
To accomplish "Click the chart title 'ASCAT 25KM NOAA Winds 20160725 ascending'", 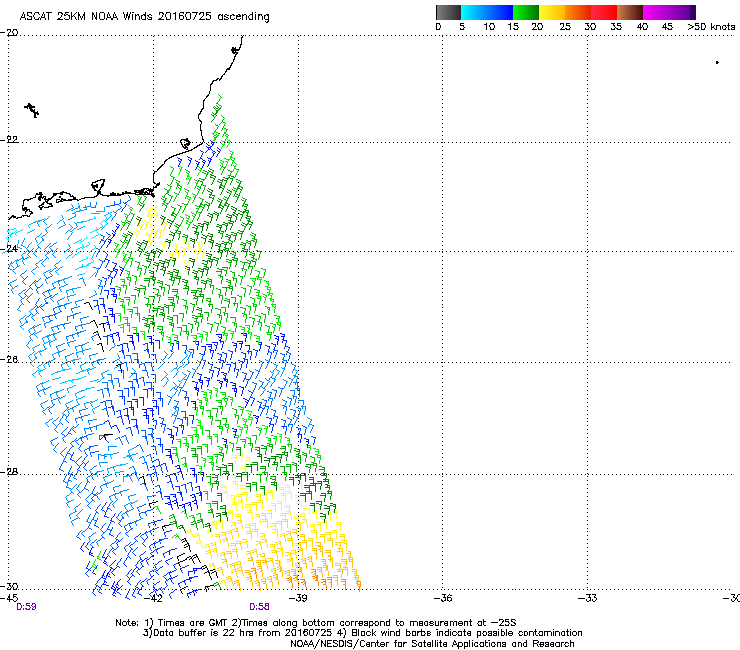I will click(144, 17).
